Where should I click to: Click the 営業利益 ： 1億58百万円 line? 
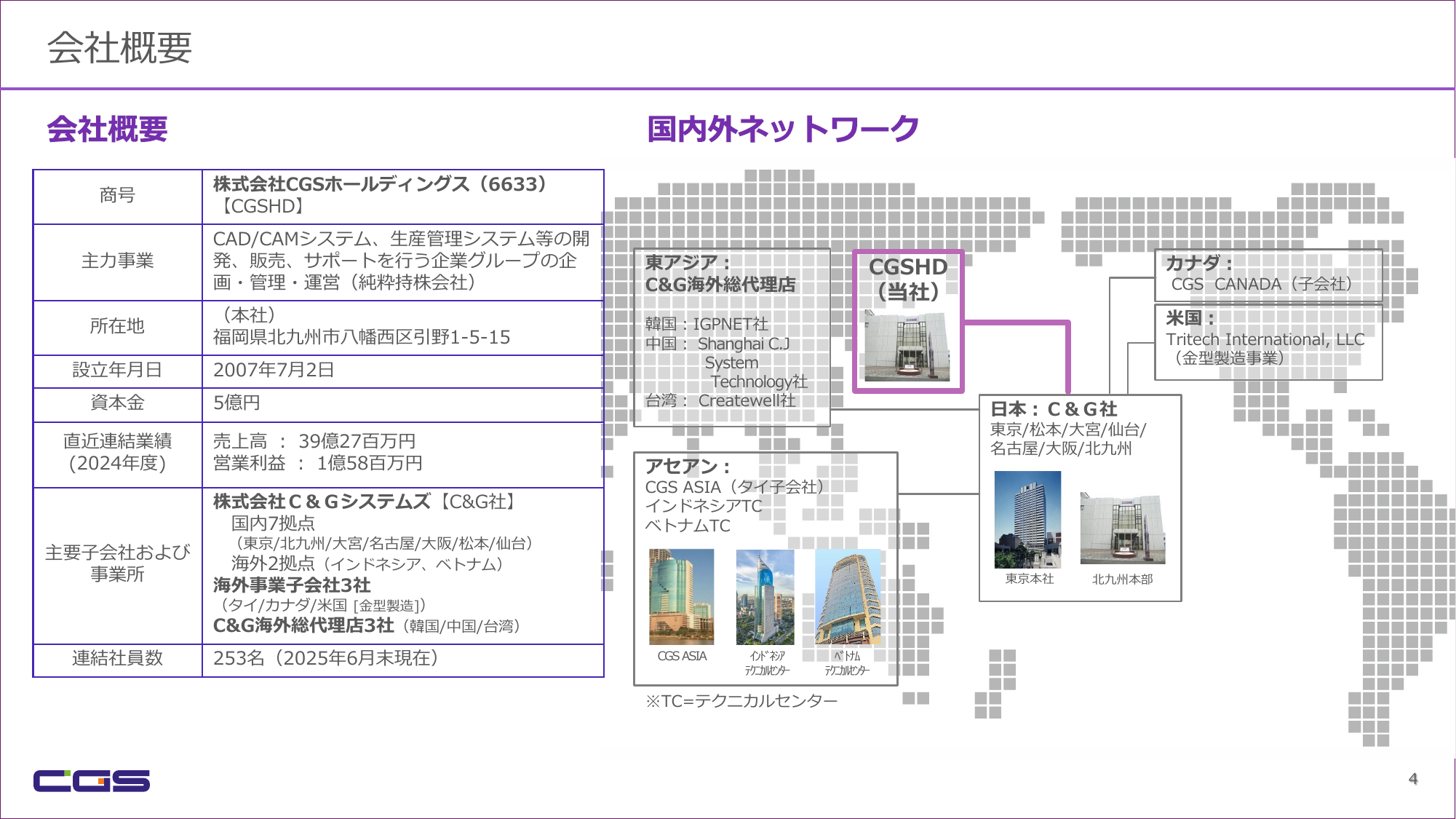317,463
